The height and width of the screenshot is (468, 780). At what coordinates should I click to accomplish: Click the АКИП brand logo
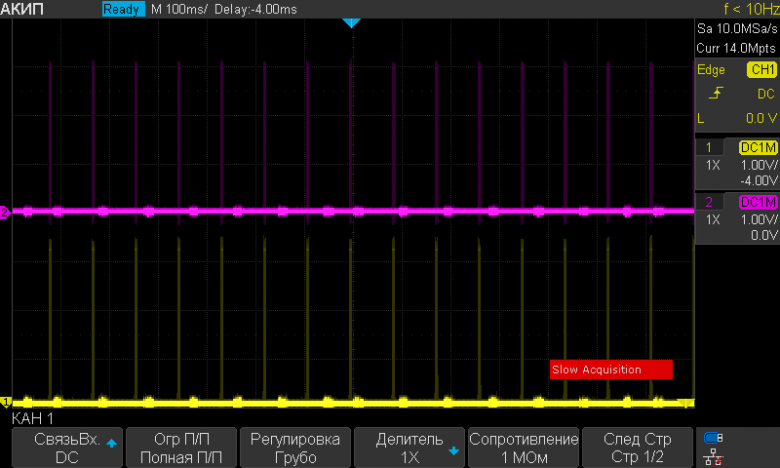click(x=22, y=9)
